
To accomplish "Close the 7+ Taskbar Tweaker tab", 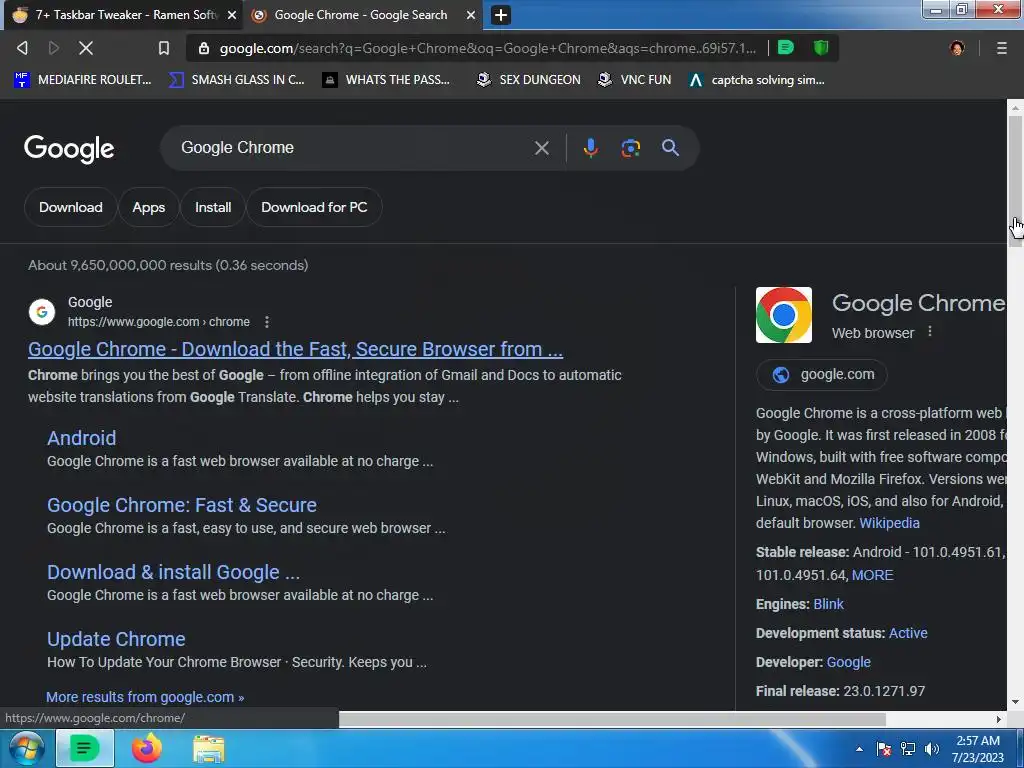I will tap(232, 15).
